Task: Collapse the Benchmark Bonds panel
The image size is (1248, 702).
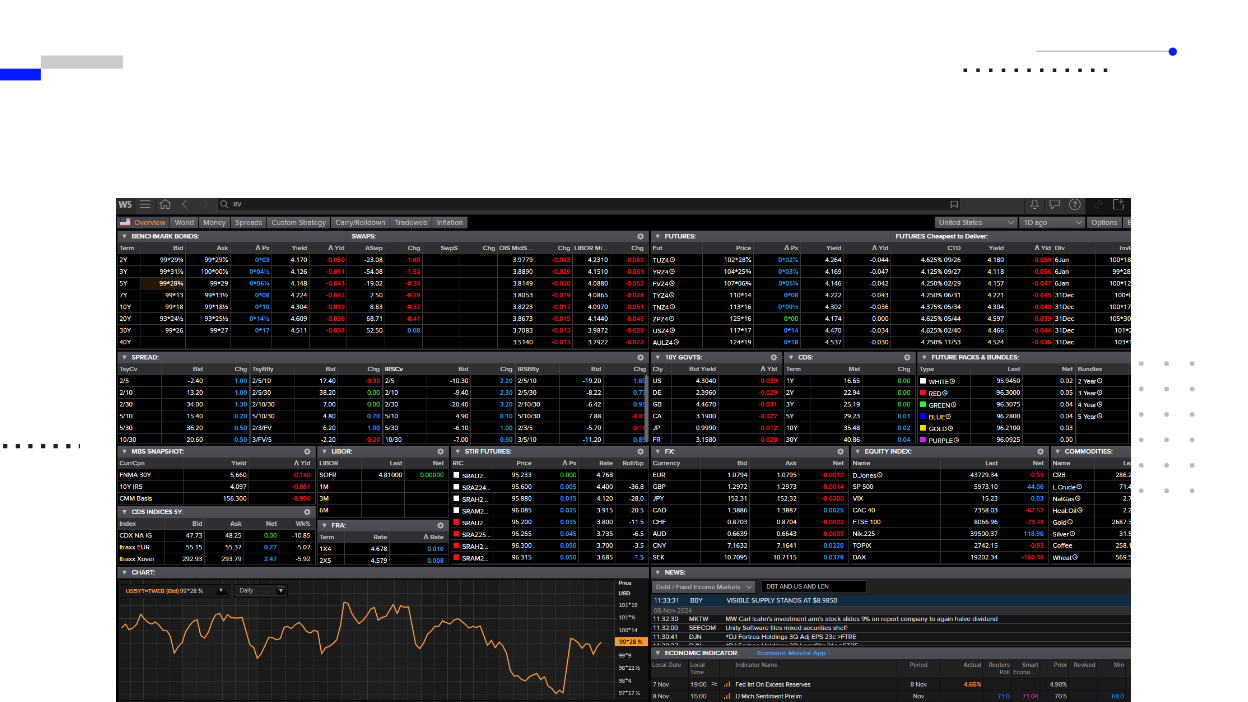Action: coord(124,236)
